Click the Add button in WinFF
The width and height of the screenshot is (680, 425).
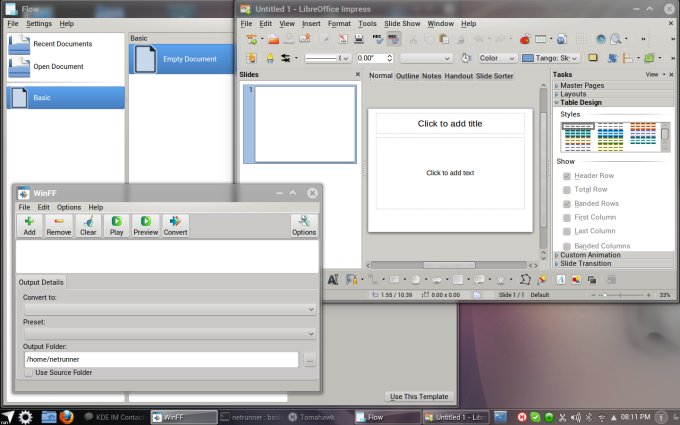[30, 225]
